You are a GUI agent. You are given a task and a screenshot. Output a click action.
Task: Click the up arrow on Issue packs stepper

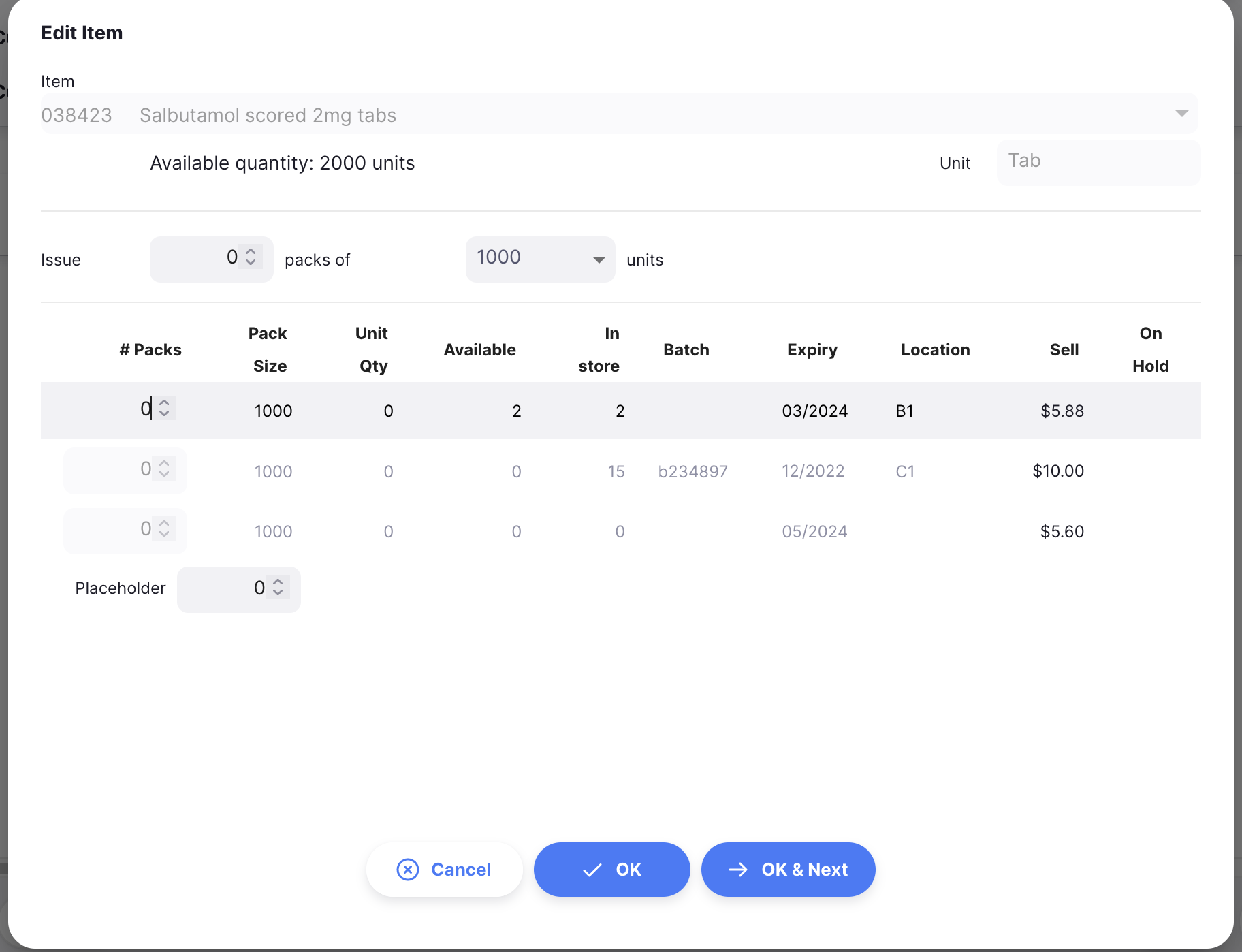coord(250,253)
